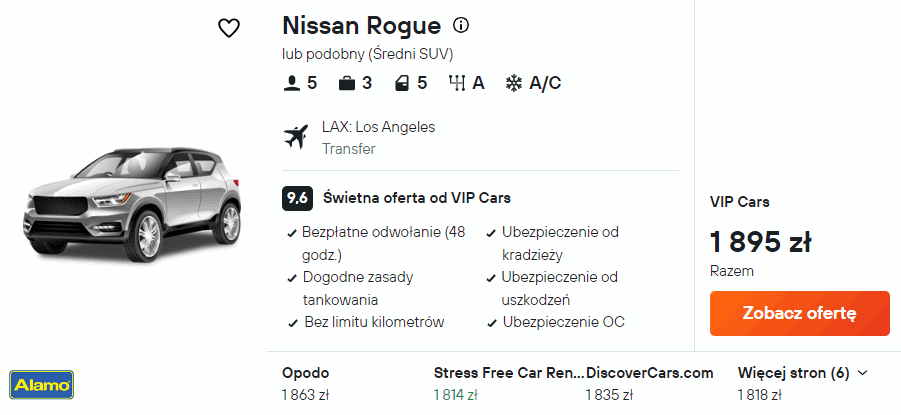Open info icon next to Nissan Rogue
The width and height of the screenshot is (901, 415).
[x=461, y=25]
